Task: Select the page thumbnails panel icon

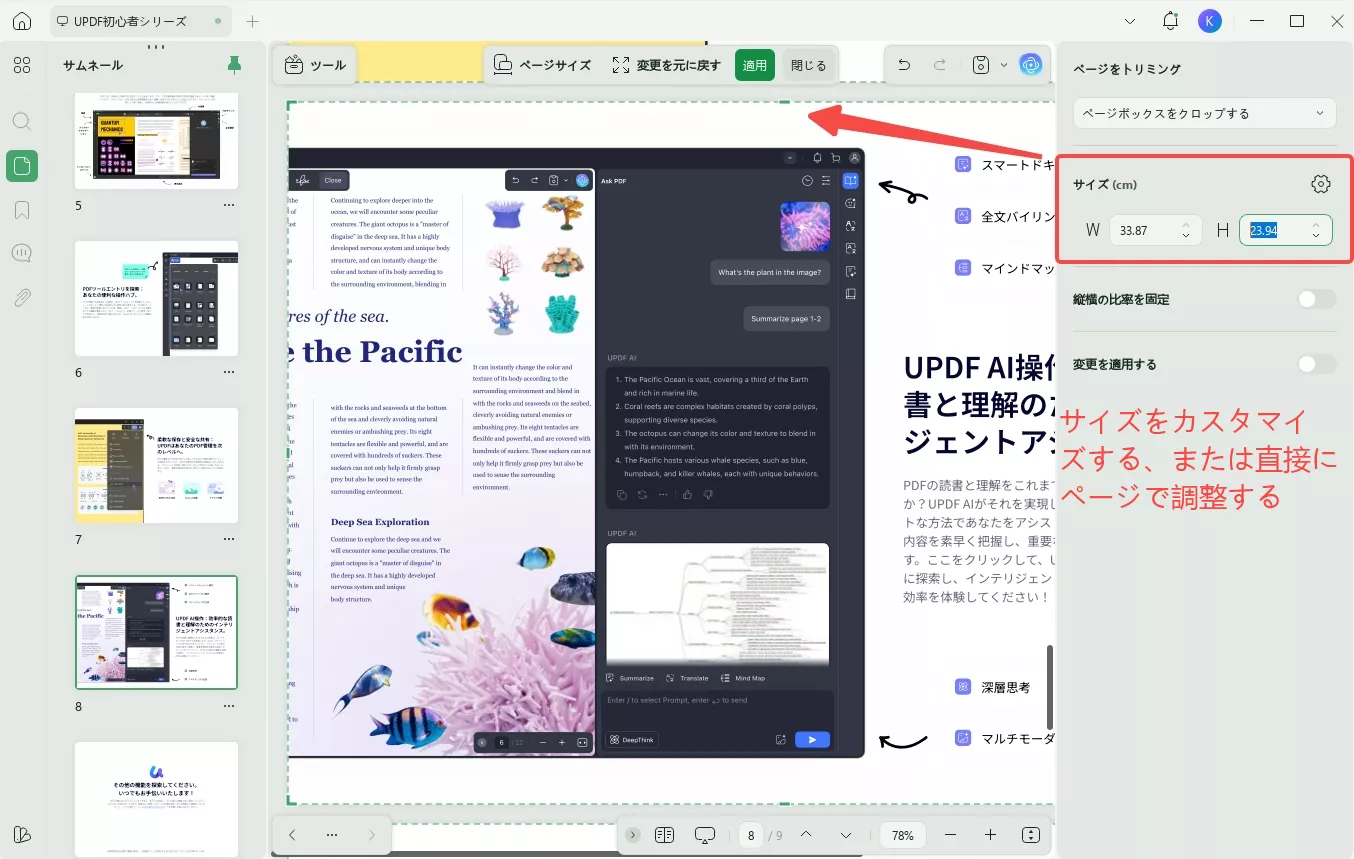Action: pos(22,165)
